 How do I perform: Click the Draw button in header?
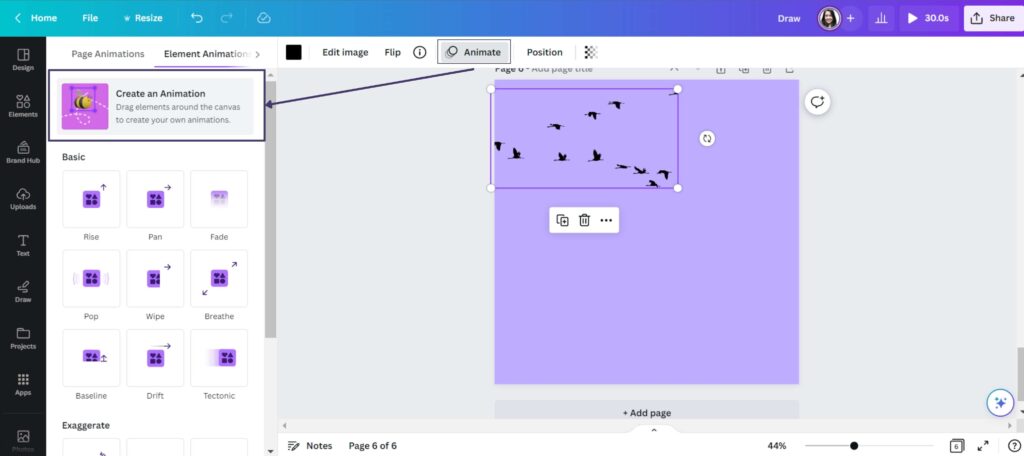789,18
